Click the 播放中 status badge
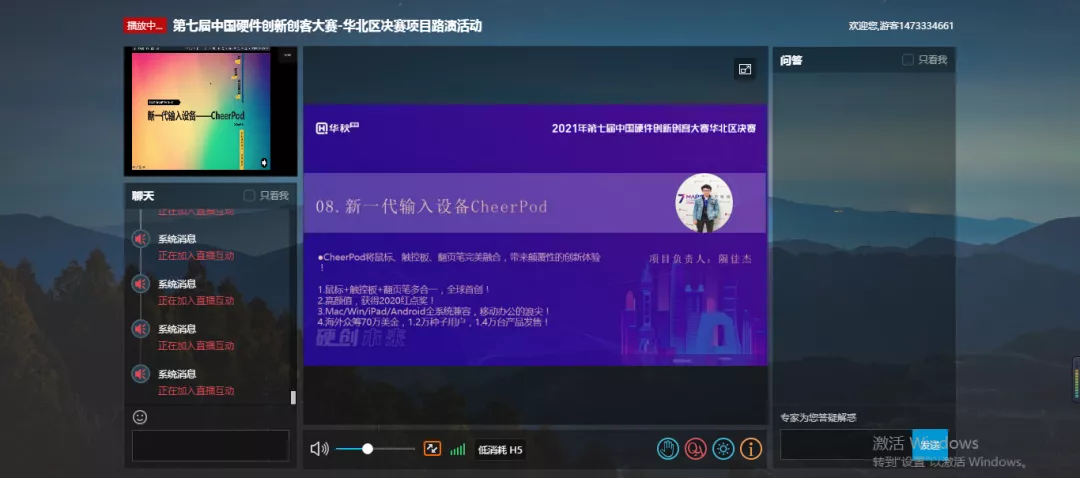The image size is (1080, 478). 145,26
